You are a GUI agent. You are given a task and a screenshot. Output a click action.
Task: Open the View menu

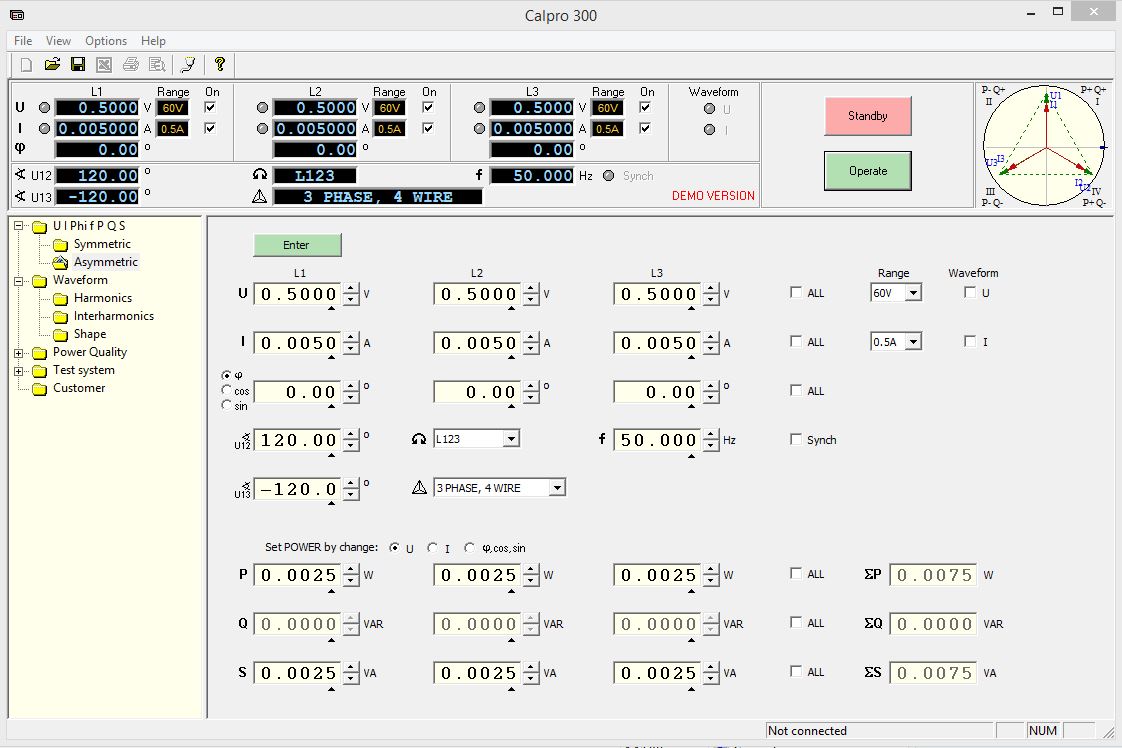click(59, 41)
